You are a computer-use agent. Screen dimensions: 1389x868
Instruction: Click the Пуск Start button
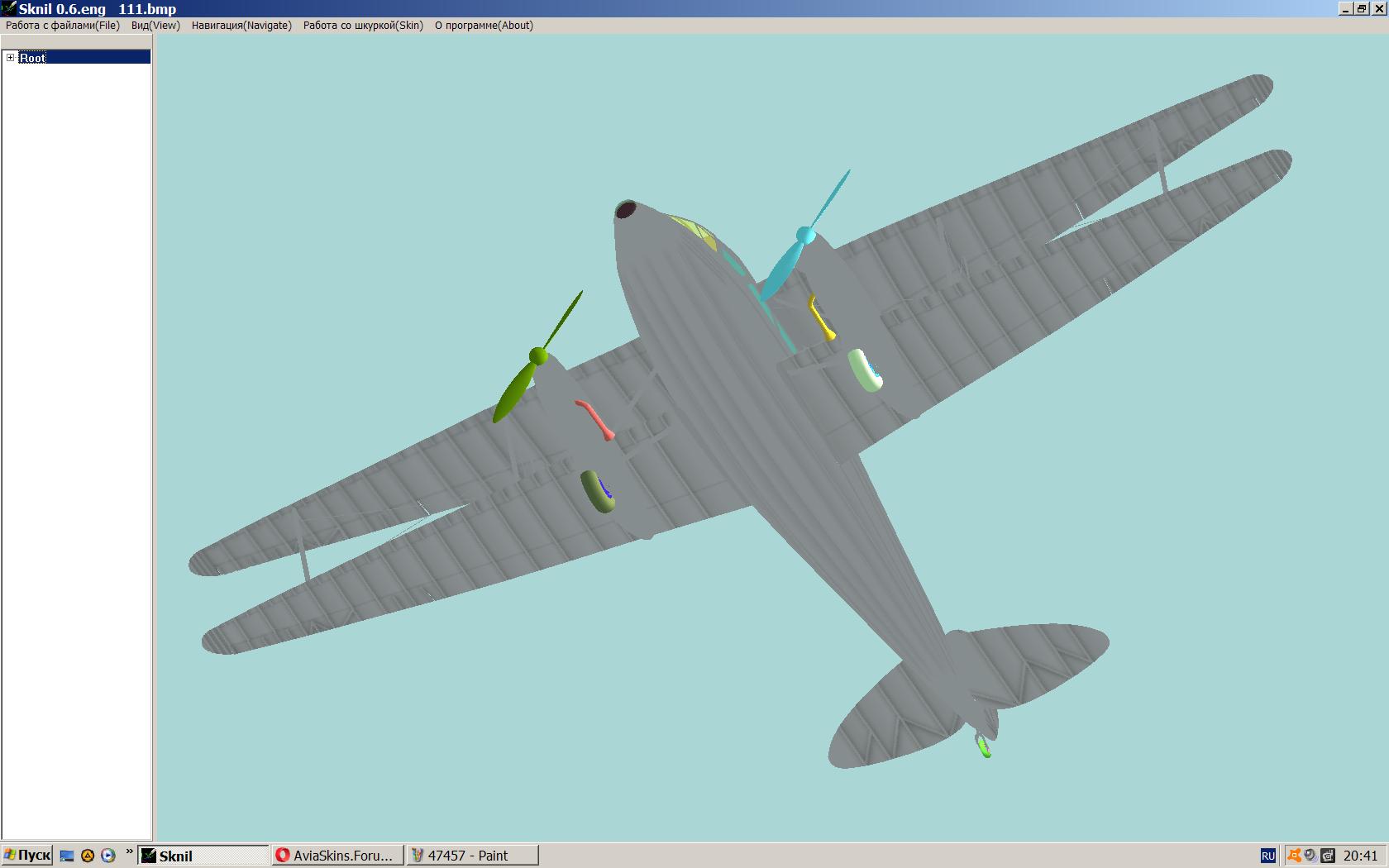tap(27, 856)
